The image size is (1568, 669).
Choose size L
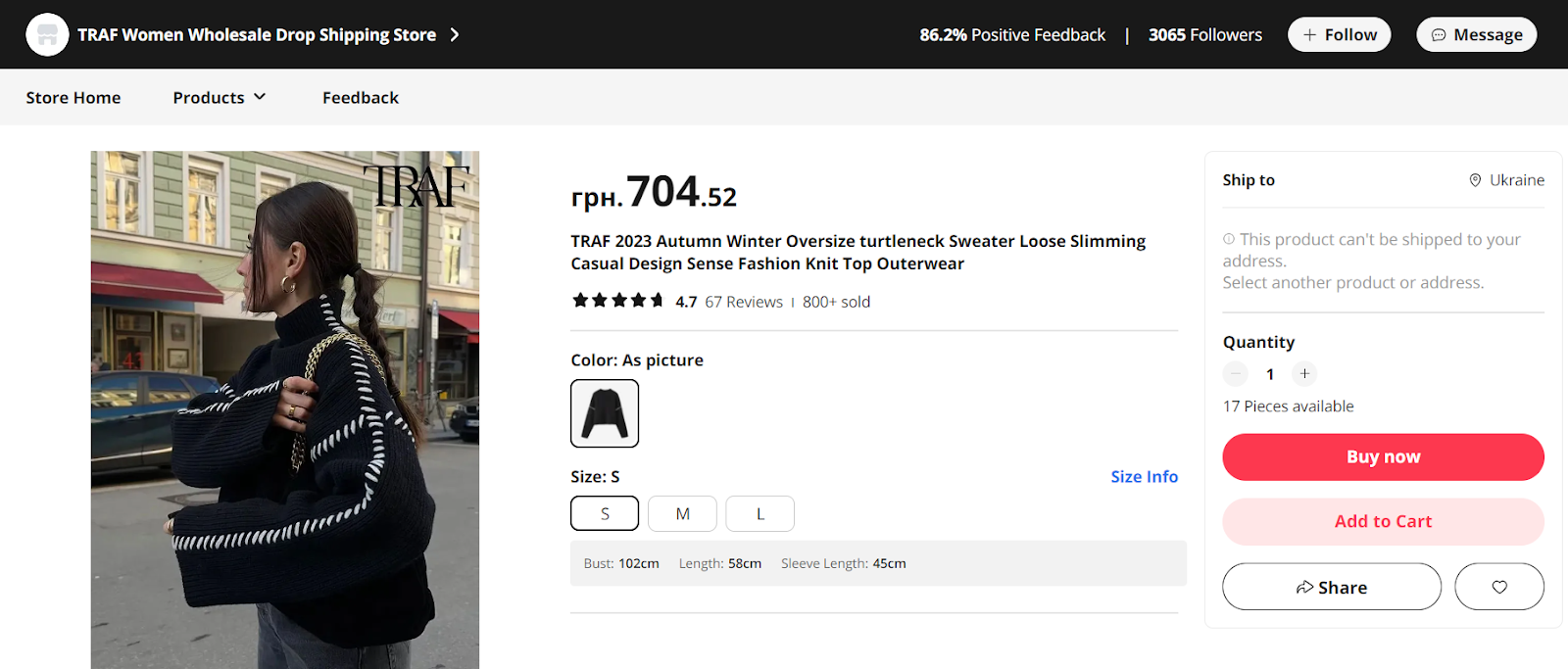click(x=759, y=513)
